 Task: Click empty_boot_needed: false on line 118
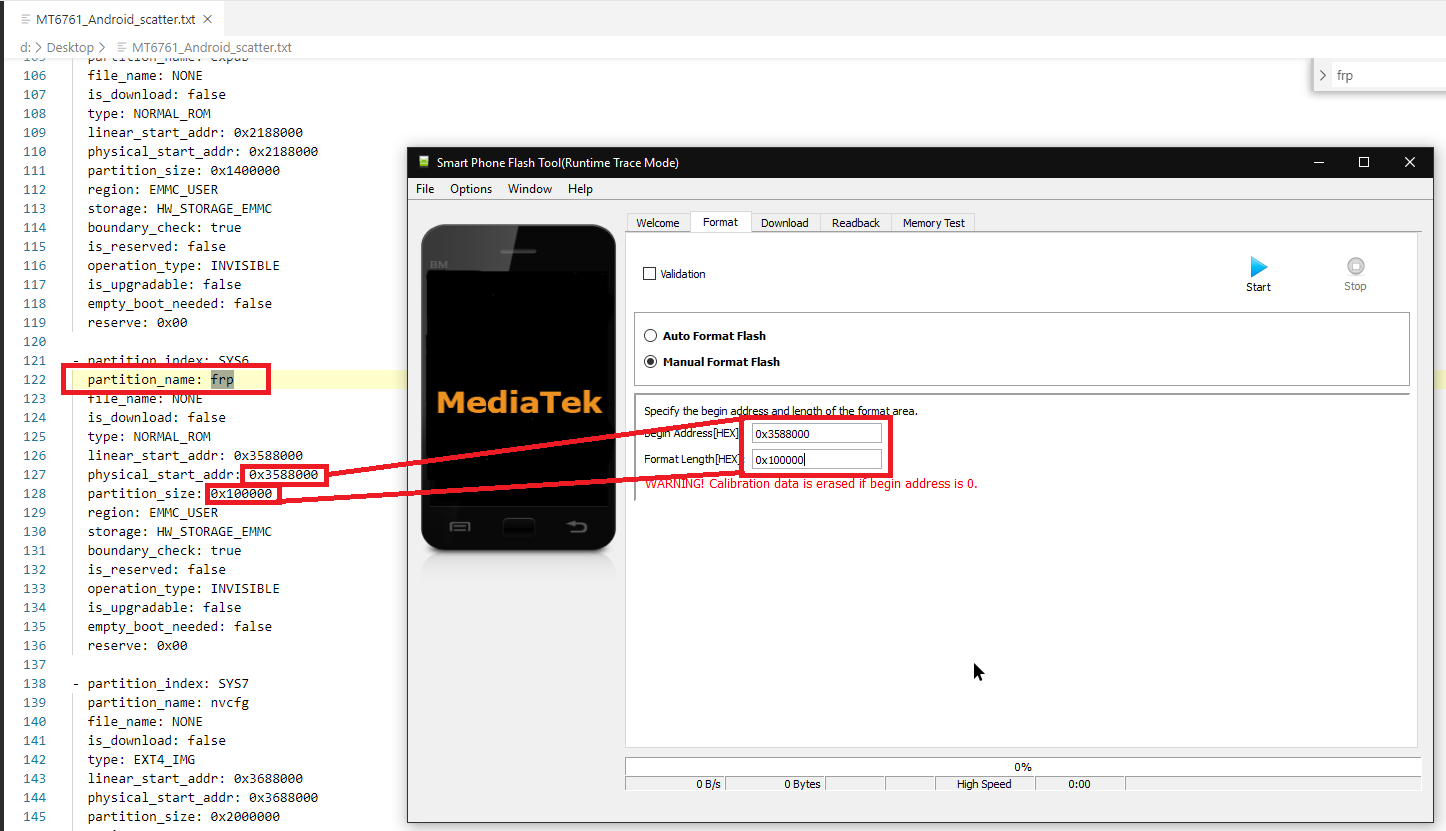tap(180, 304)
